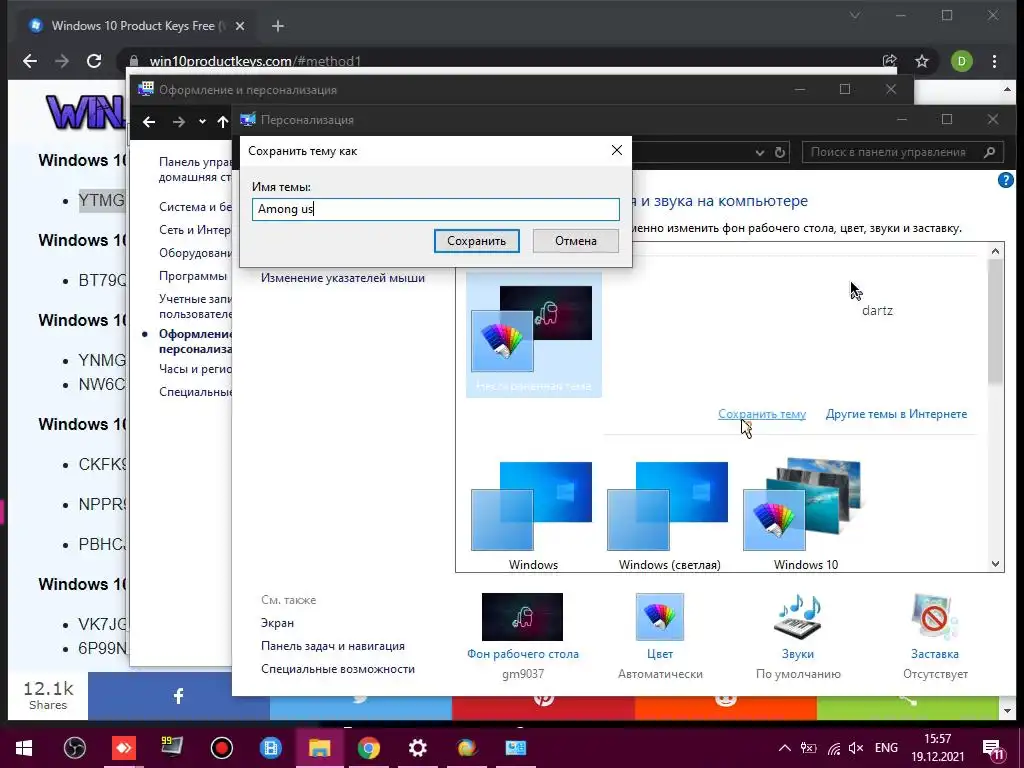1024x768 pixels.
Task: Open Фон рабочего стола settings icon
Action: pyautogui.click(x=522, y=617)
